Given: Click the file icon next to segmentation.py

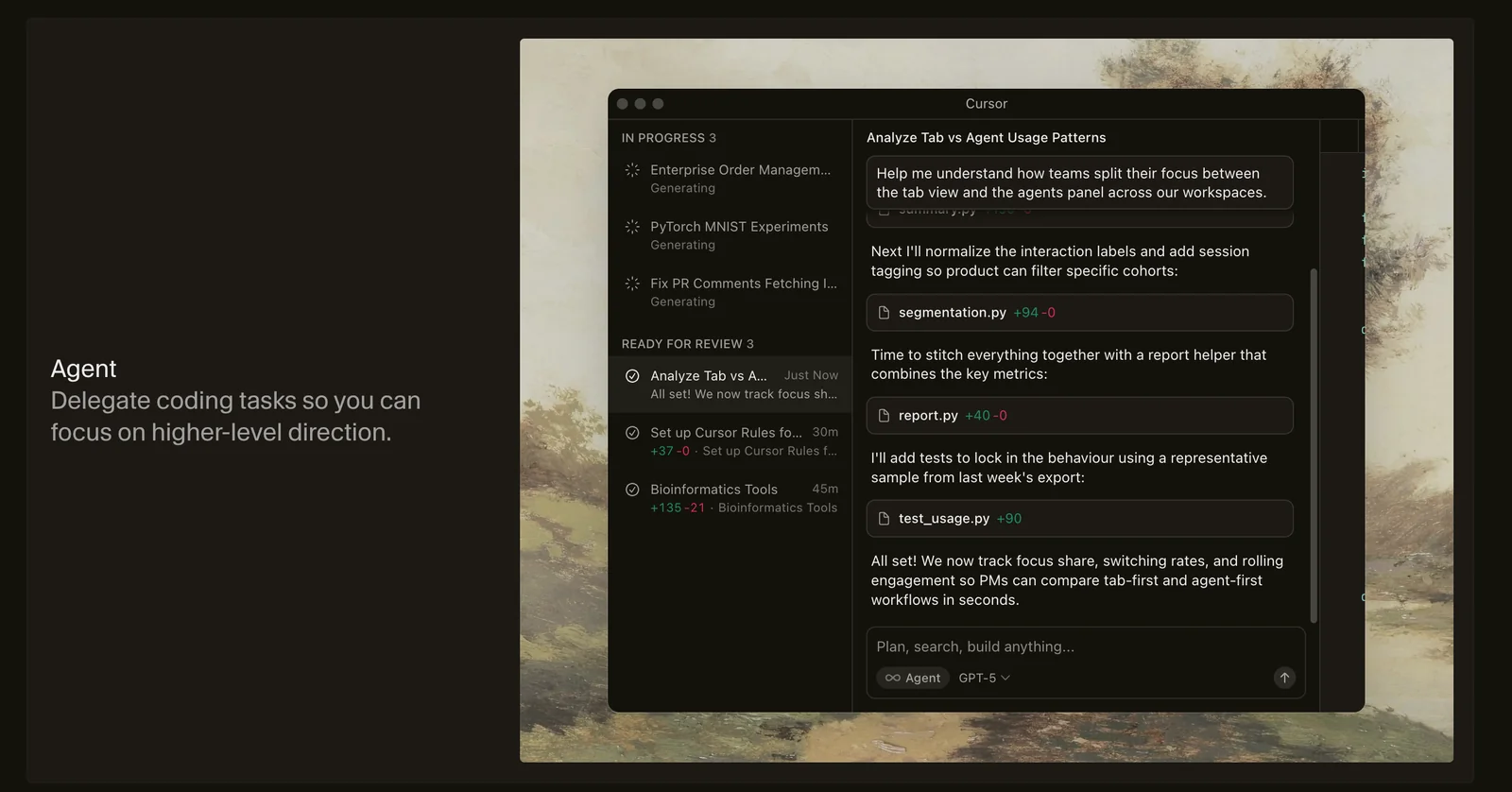Looking at the screenshot, I should pyautogui.click(x=885, y=313).
